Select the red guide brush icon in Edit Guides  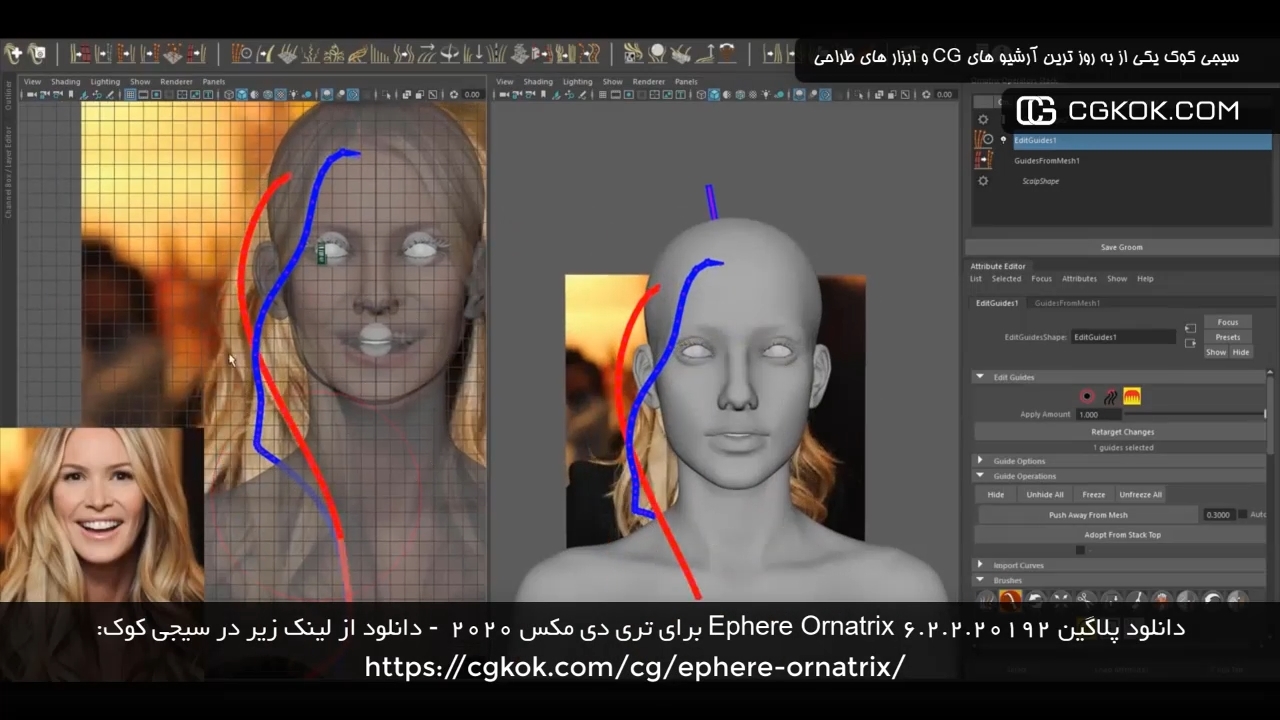coord(1086,396)
